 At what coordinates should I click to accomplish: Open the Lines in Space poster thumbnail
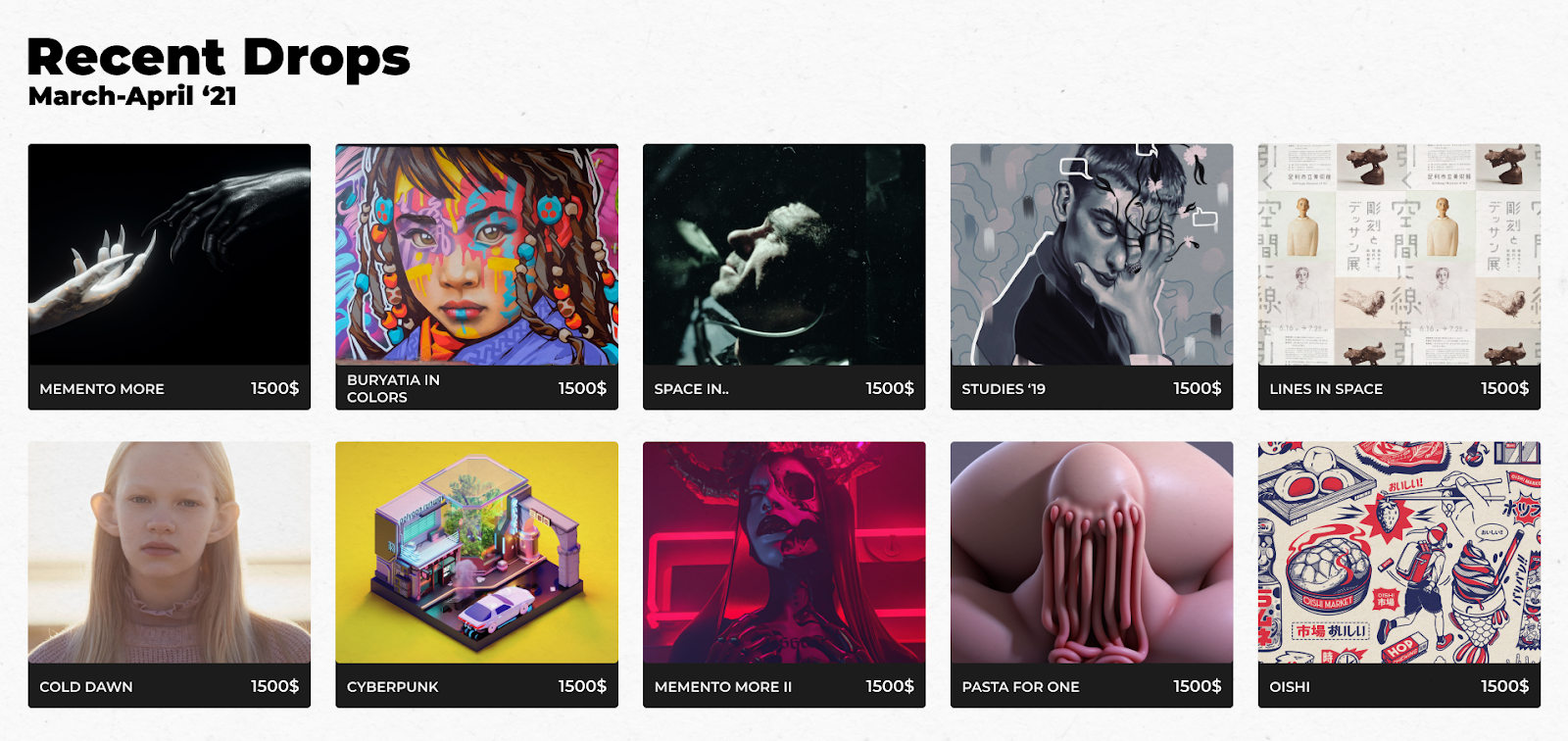coord(1399,255)
